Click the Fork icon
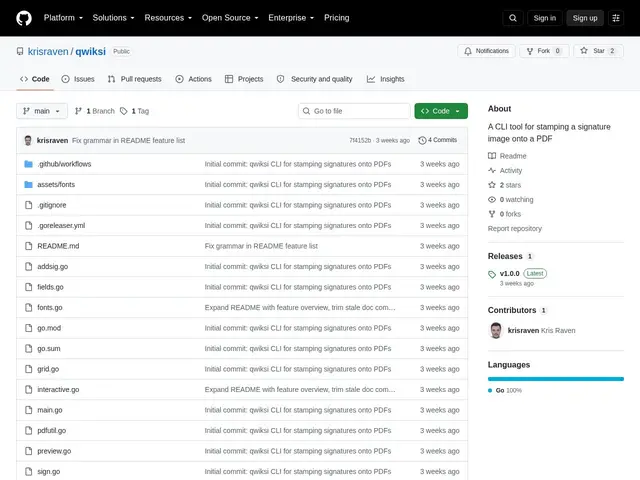The image size is (640, 480). [530, 51]
